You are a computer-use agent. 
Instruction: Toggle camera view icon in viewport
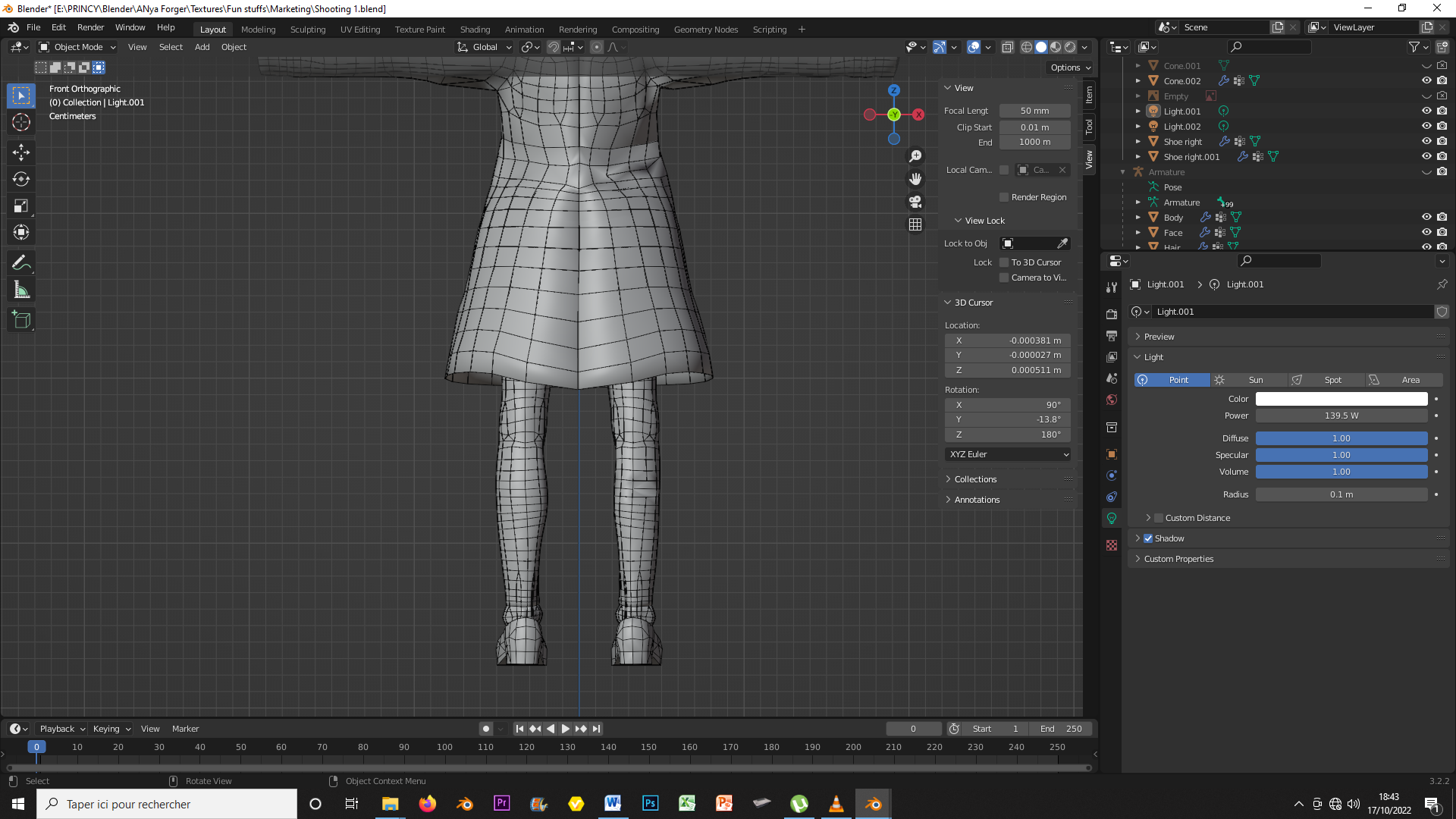915,202
